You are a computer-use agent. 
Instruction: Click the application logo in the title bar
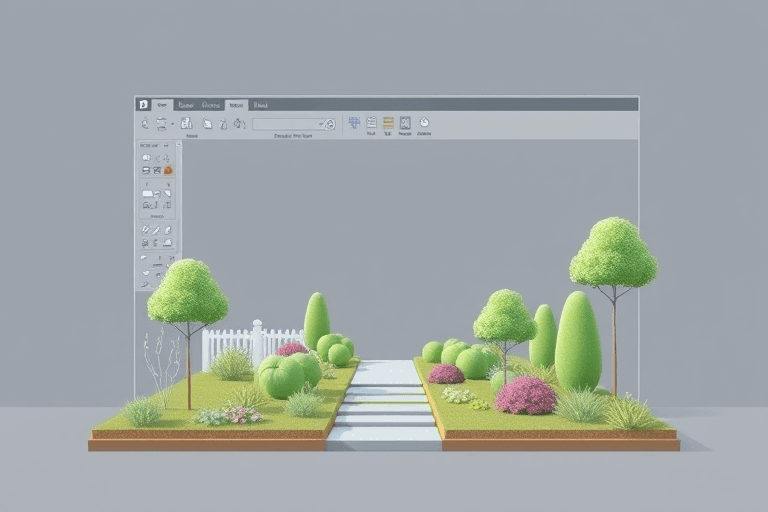tap(143, 104)
